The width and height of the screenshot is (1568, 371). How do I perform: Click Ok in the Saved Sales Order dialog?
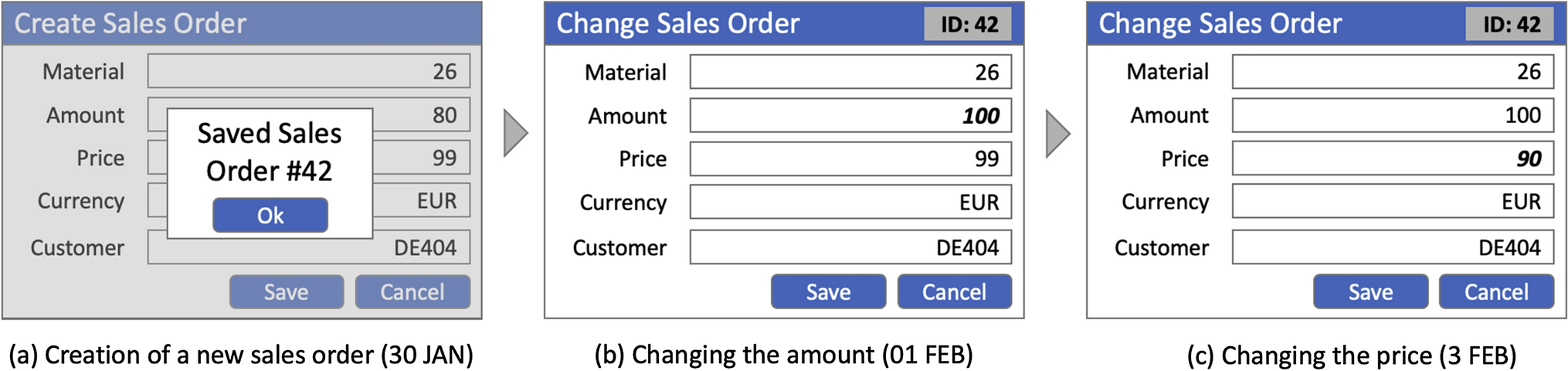pyautogui.click(x=270, y=216)
